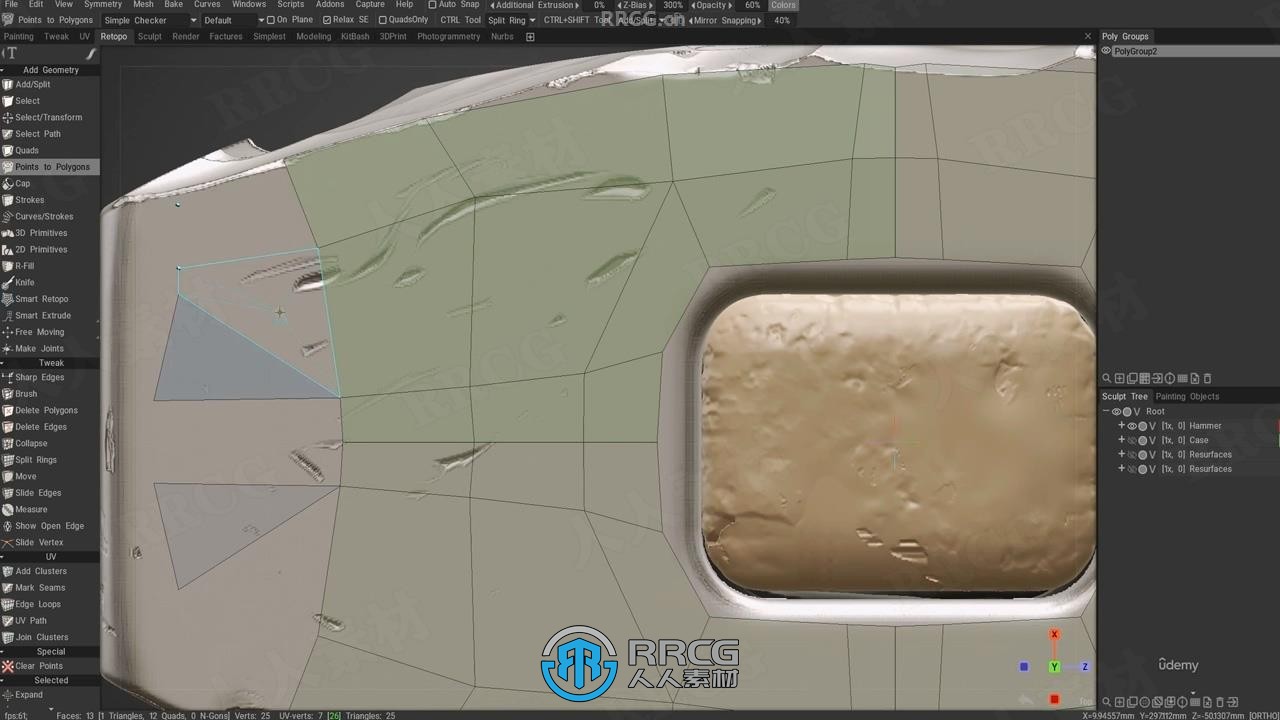Select the Free Moving tool

(x=50, y=332)
